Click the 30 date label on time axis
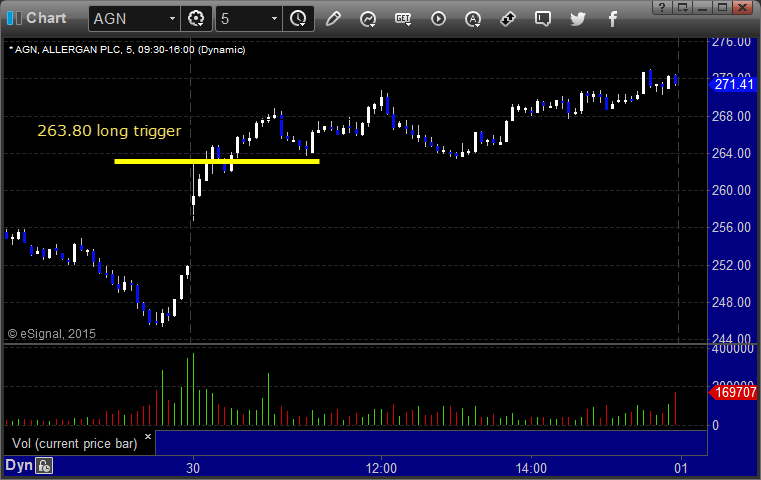 coord(193,468)
